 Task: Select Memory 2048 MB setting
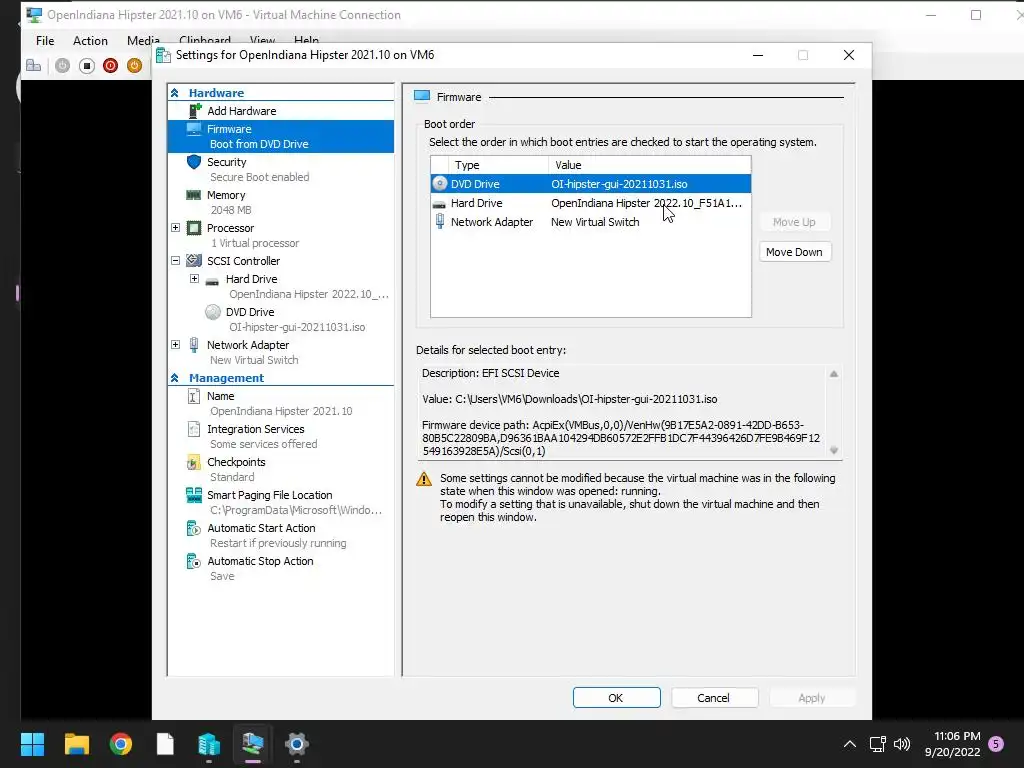[x=280, y=202]
